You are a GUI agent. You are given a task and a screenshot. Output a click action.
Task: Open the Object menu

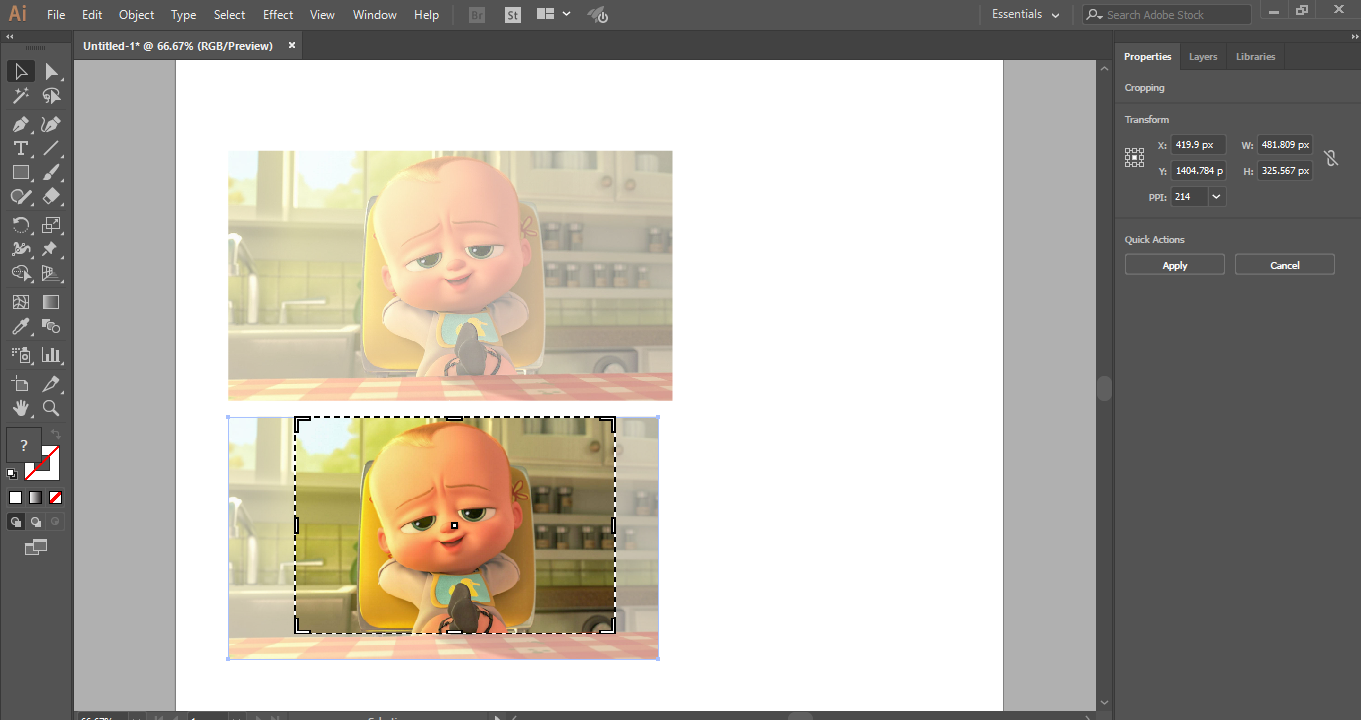(x=136, y=15)
